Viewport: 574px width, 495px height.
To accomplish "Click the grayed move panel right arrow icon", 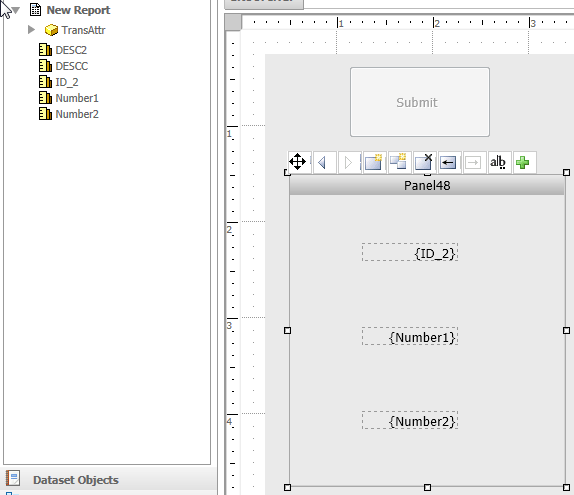I will [x=473, y=162].
